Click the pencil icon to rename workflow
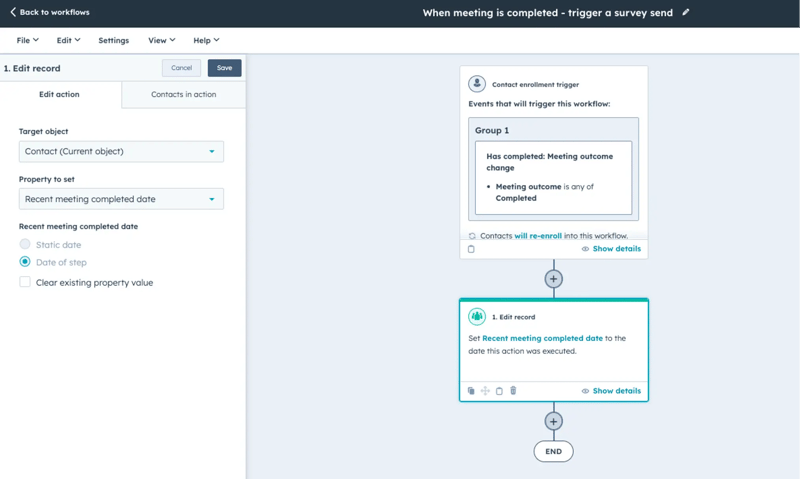This screenshot has height=479, width=800. [686, 12]
